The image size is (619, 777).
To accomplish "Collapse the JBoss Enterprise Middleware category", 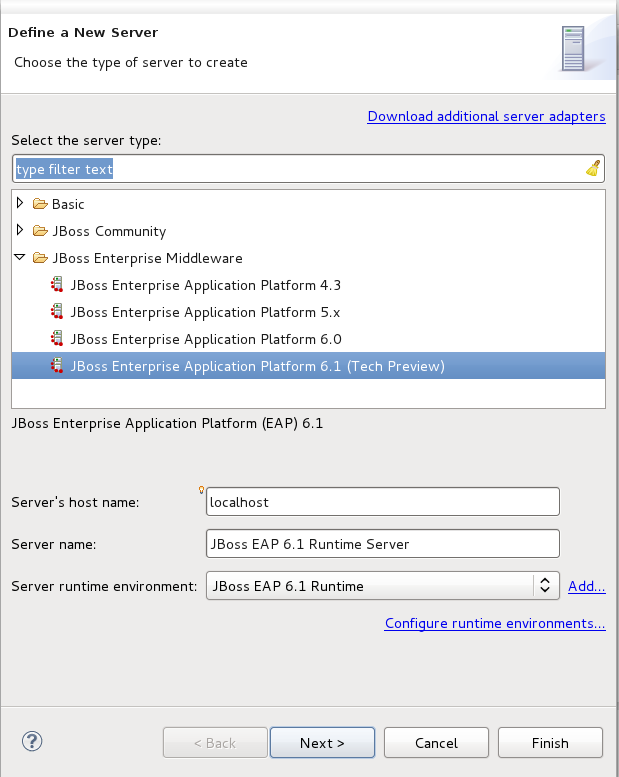I will click(x=20, y=258).
